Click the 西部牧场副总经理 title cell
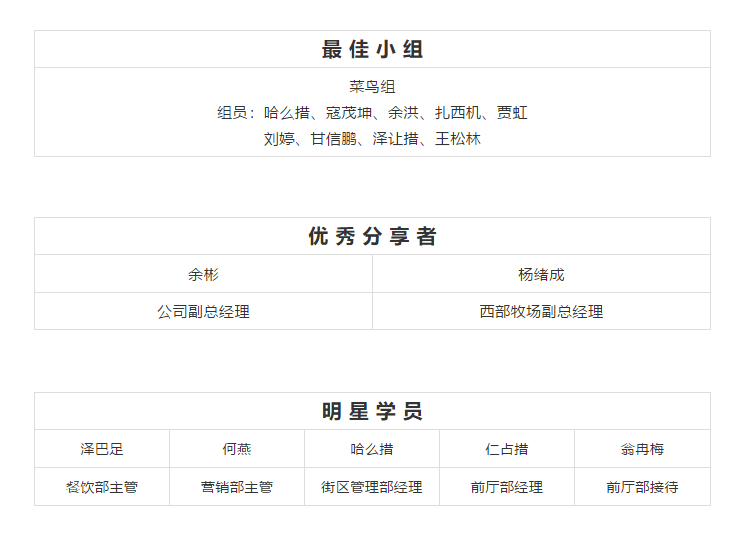The width and height of the screenshot is (756, 535). coord(541,311)
